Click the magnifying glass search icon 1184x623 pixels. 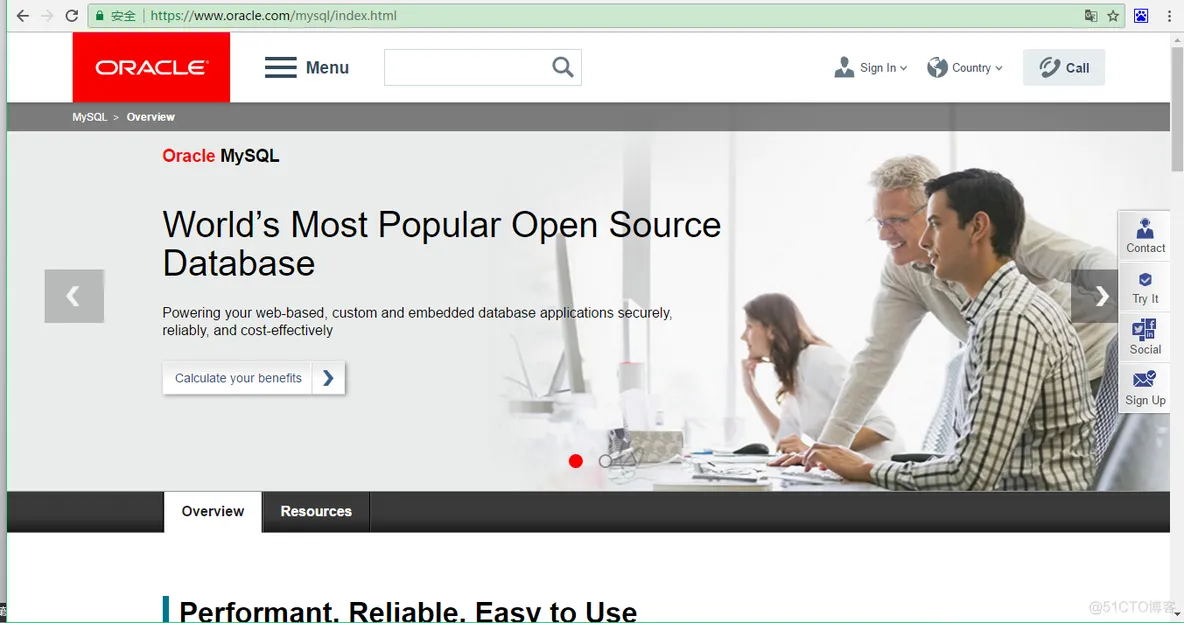[563, 67]
